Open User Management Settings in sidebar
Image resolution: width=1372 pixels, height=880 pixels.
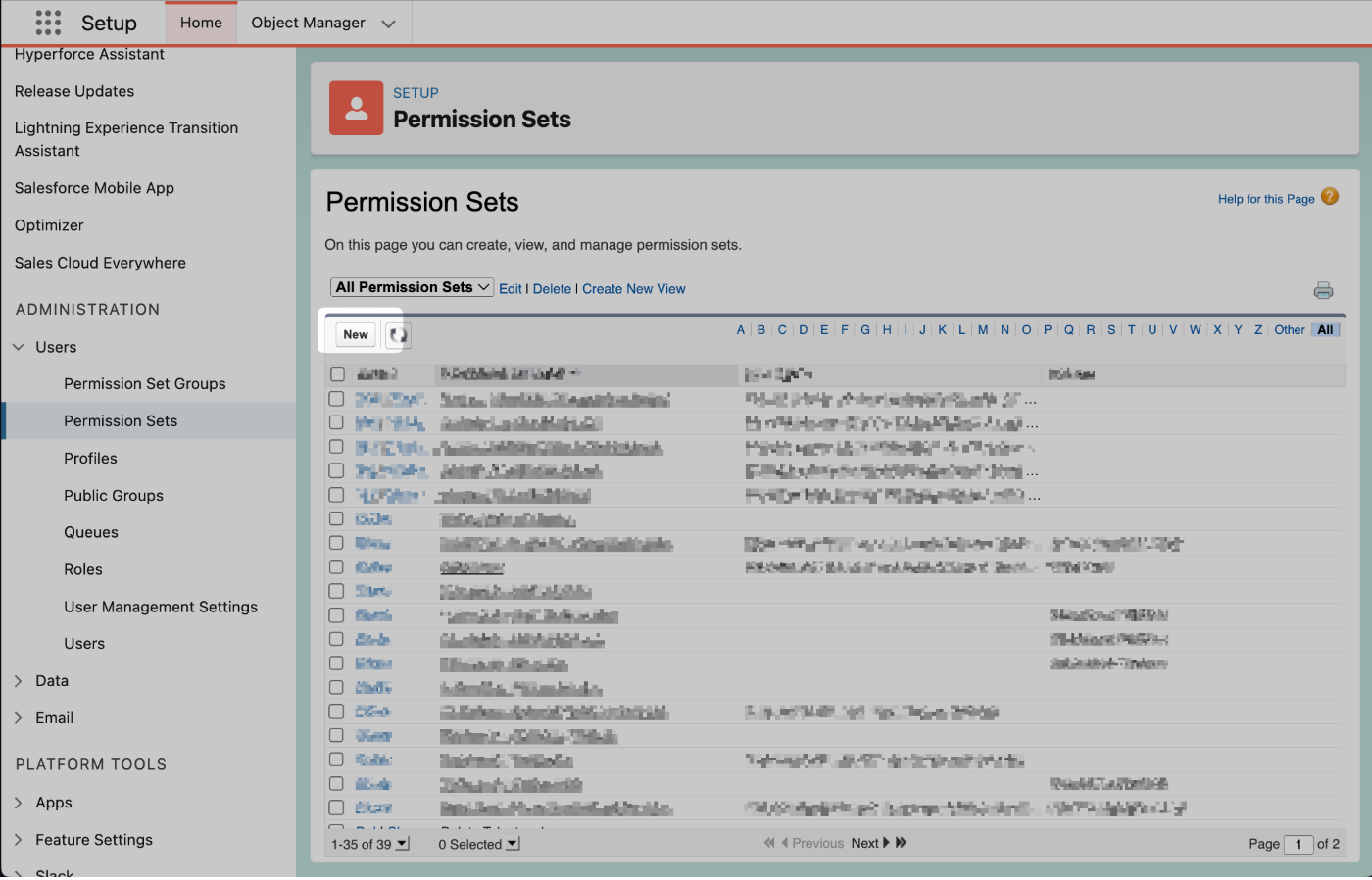coord(161,607)
